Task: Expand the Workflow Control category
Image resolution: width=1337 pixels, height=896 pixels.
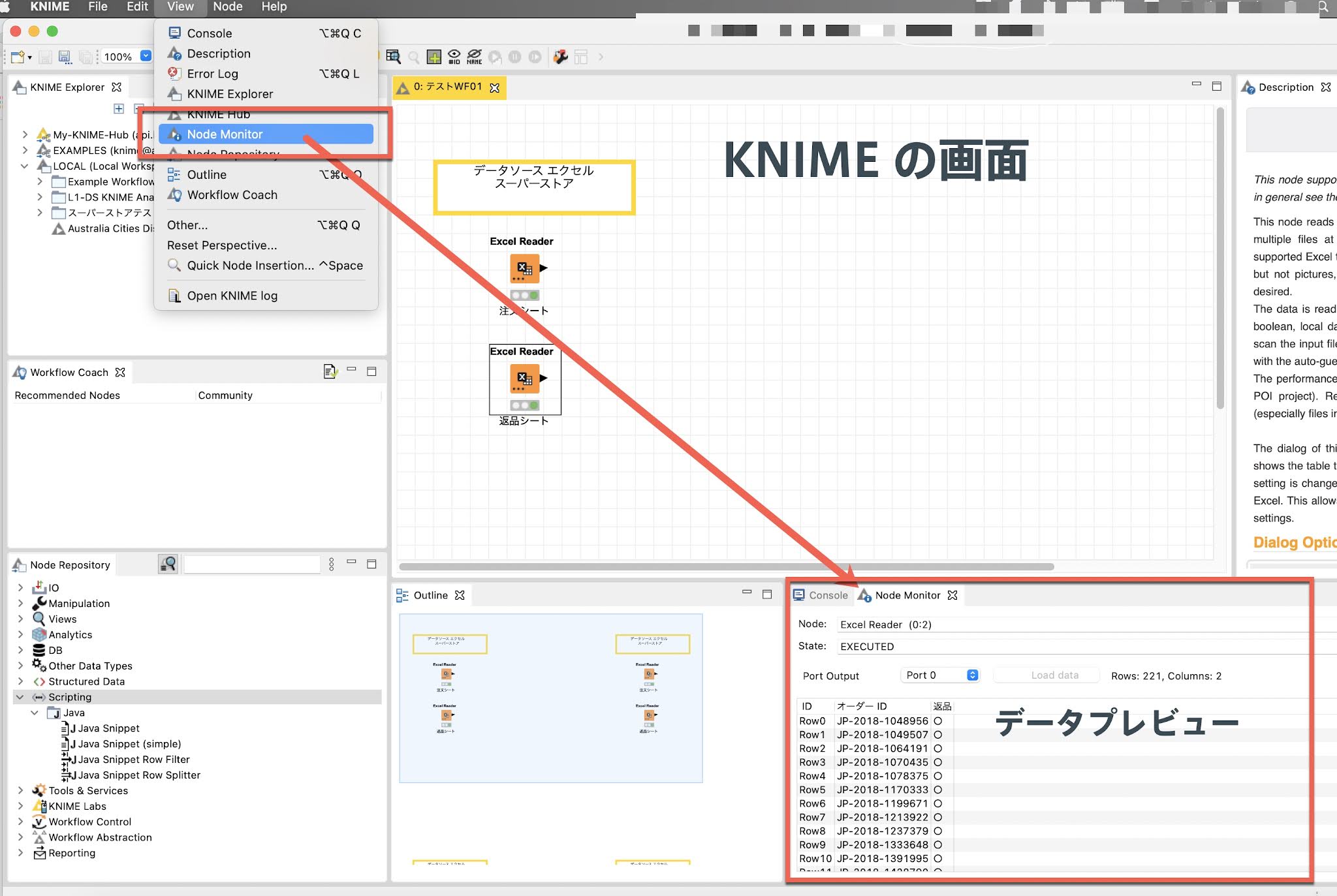Action: tap(20, 822)
